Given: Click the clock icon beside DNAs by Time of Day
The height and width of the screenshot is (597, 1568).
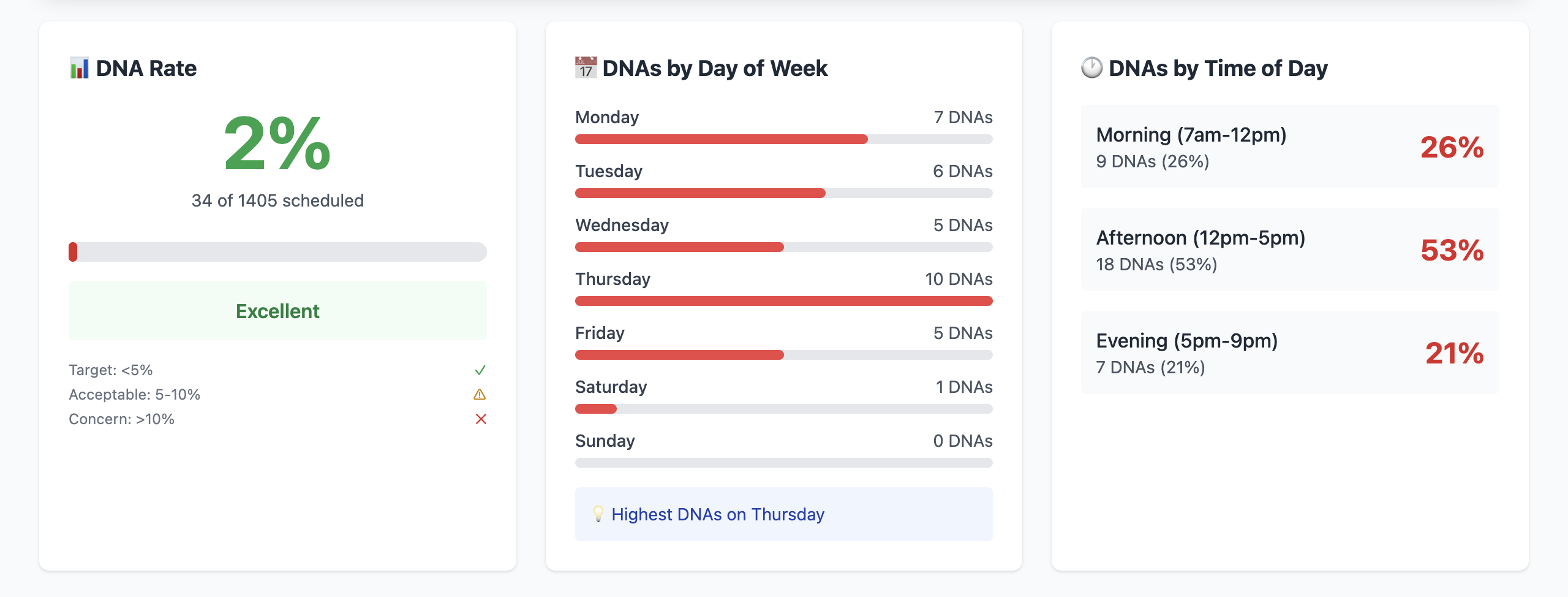Looking at the screenshot, I should [x=1093, y=68].
